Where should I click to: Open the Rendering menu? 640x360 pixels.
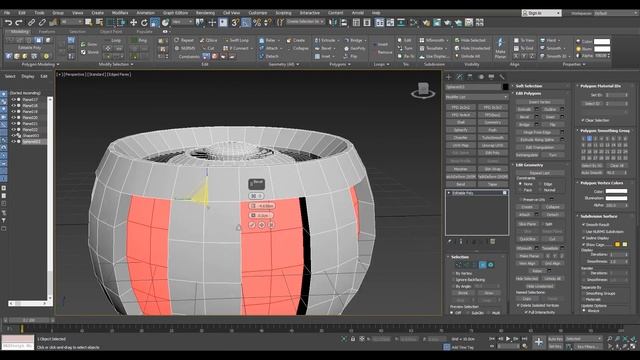pos(205,13)
